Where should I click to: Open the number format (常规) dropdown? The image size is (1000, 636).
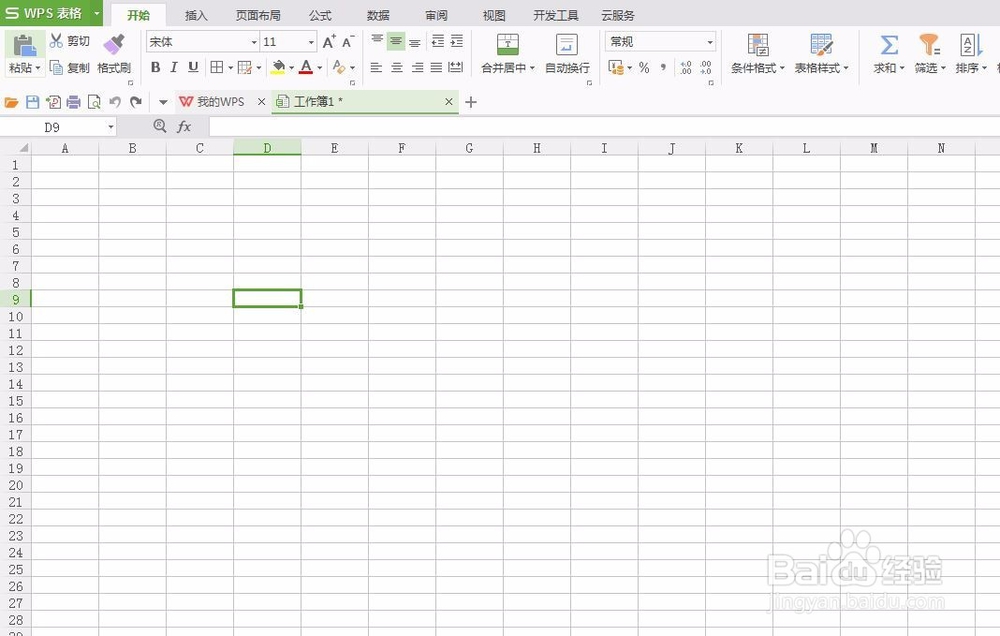coord(710,42)
